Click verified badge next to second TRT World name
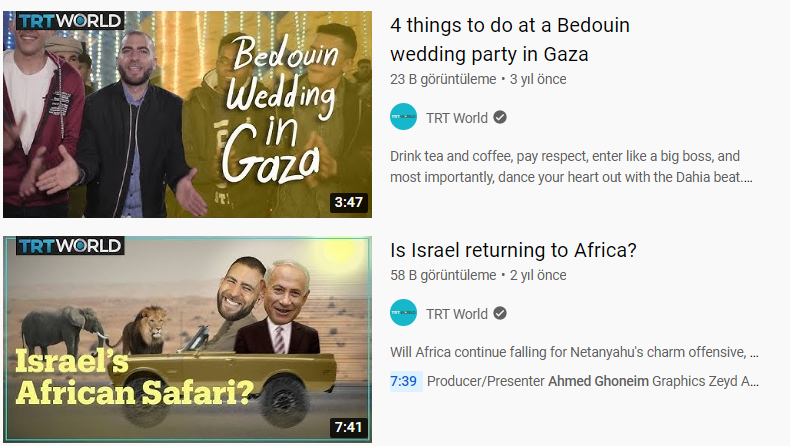The image size is (790, 446). (x=500, y=313)
